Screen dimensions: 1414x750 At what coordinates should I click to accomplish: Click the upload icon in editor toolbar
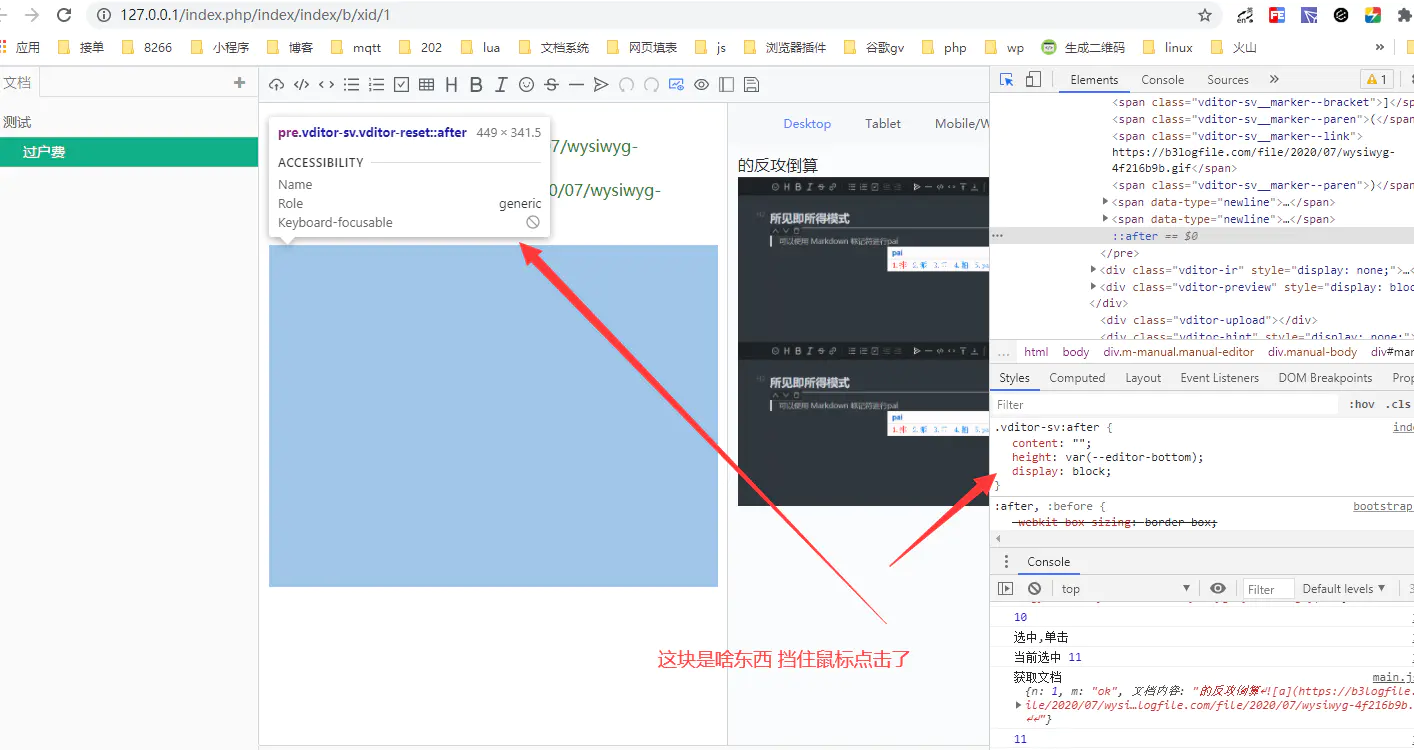(277, 85)
